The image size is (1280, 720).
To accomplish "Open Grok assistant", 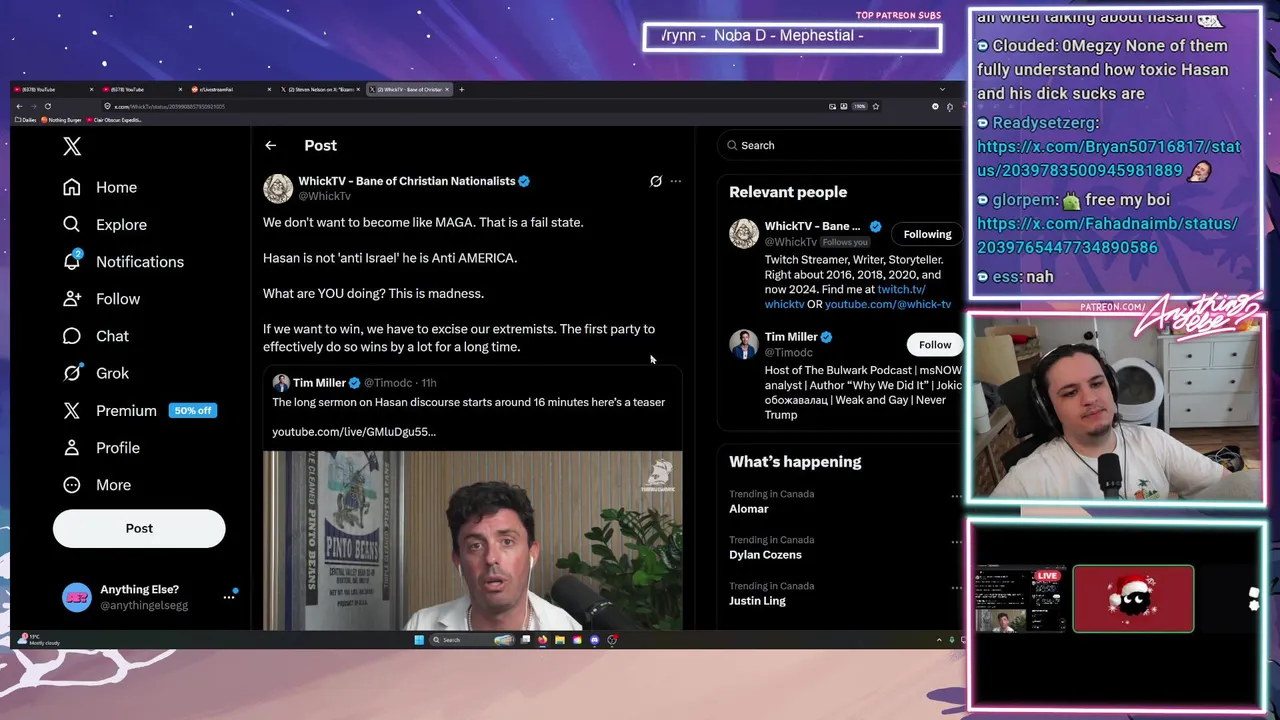I will point(96,373).
